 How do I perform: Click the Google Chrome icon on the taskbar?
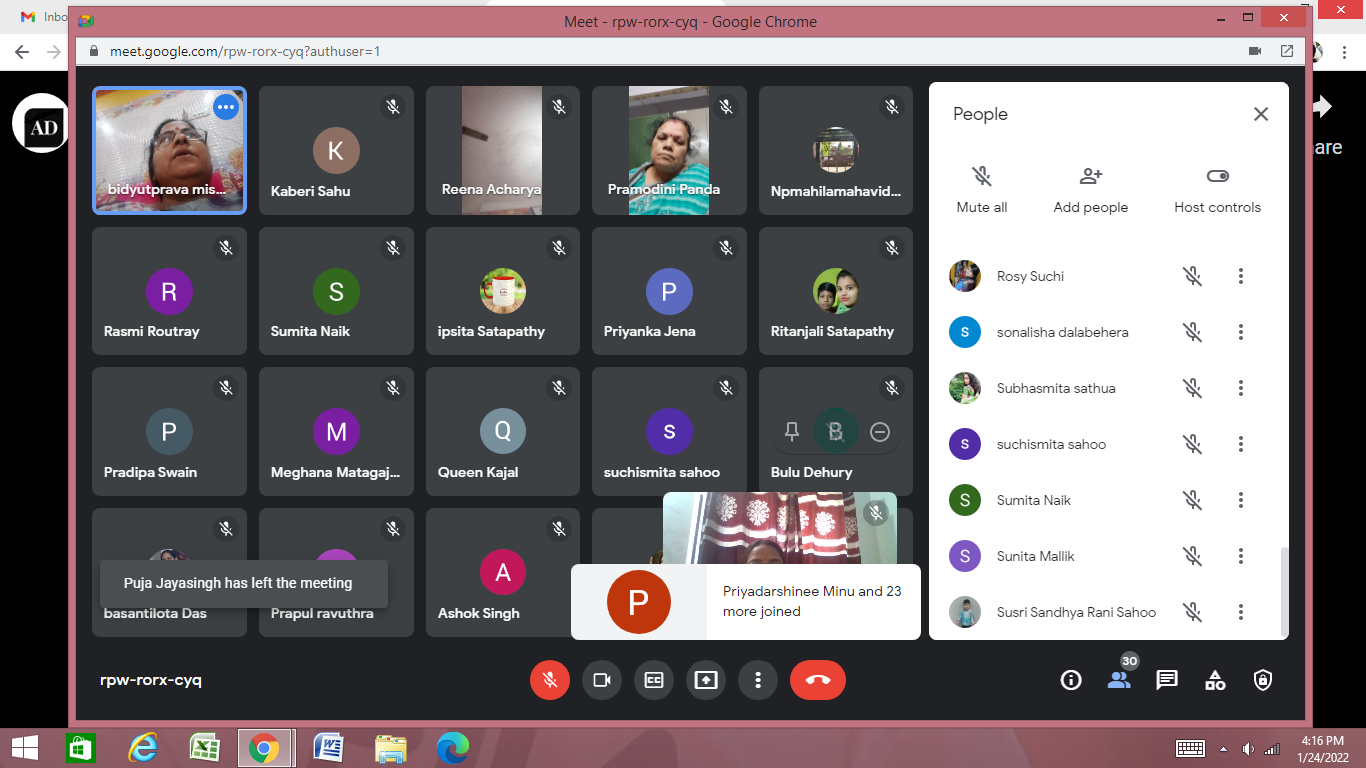coord(265,748)
